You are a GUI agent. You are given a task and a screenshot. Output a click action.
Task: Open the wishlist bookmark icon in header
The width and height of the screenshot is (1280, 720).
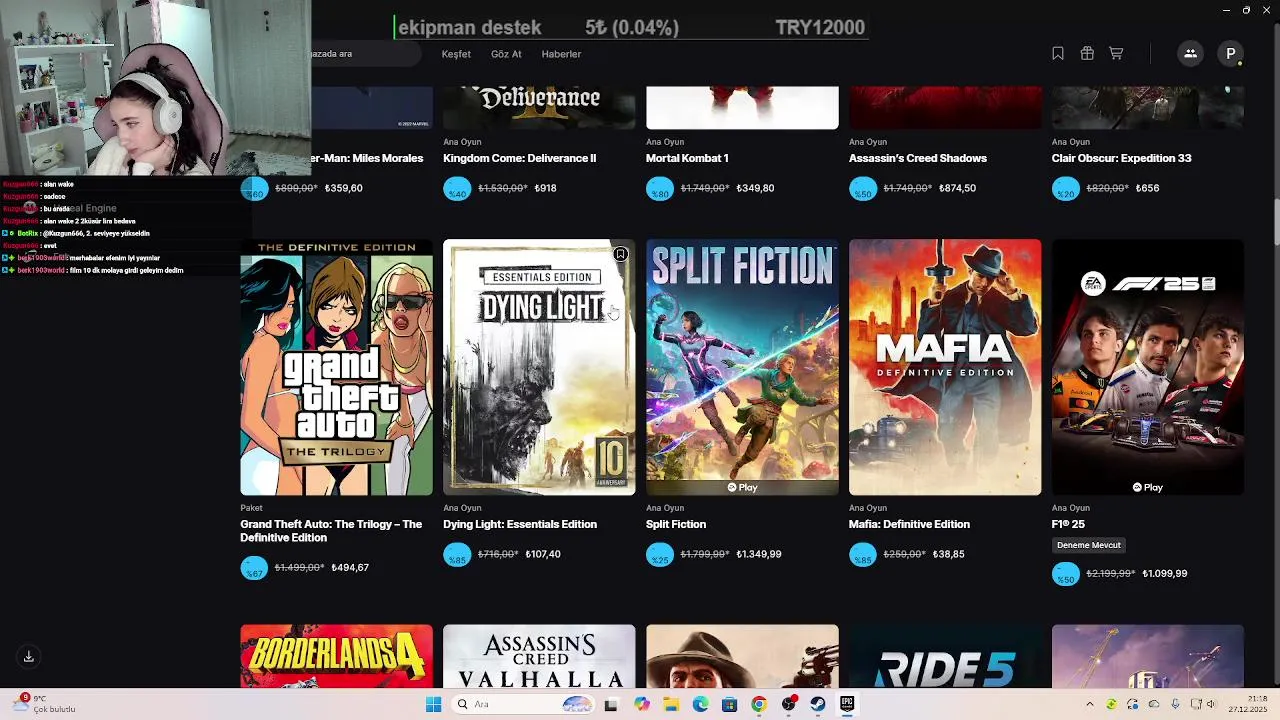1058,54
